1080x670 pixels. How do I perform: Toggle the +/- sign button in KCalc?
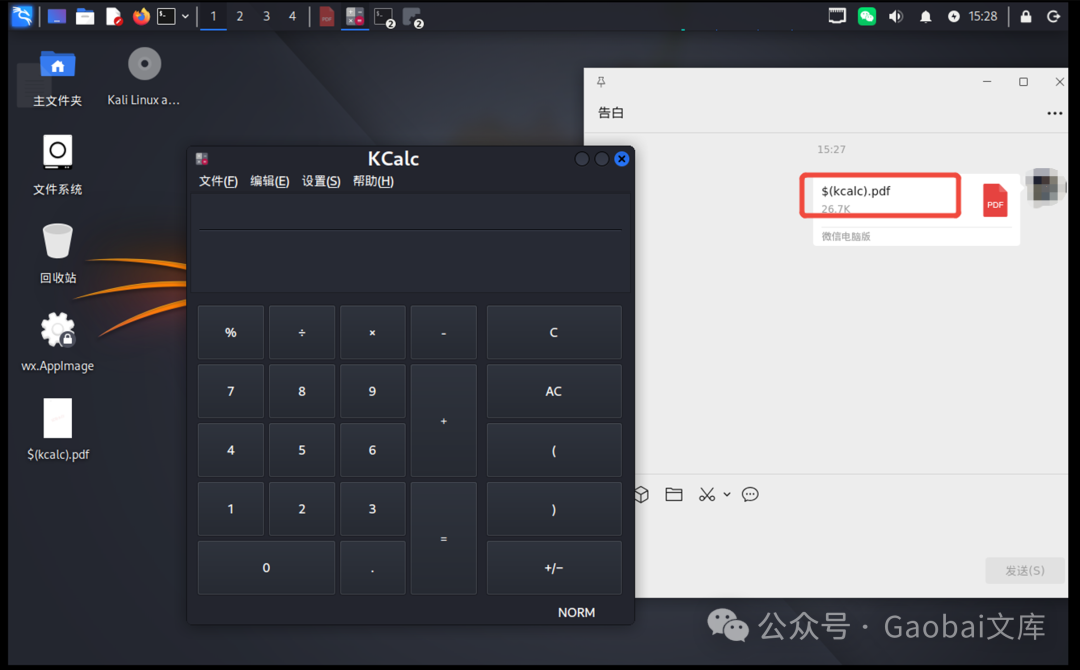click(553, 567)
